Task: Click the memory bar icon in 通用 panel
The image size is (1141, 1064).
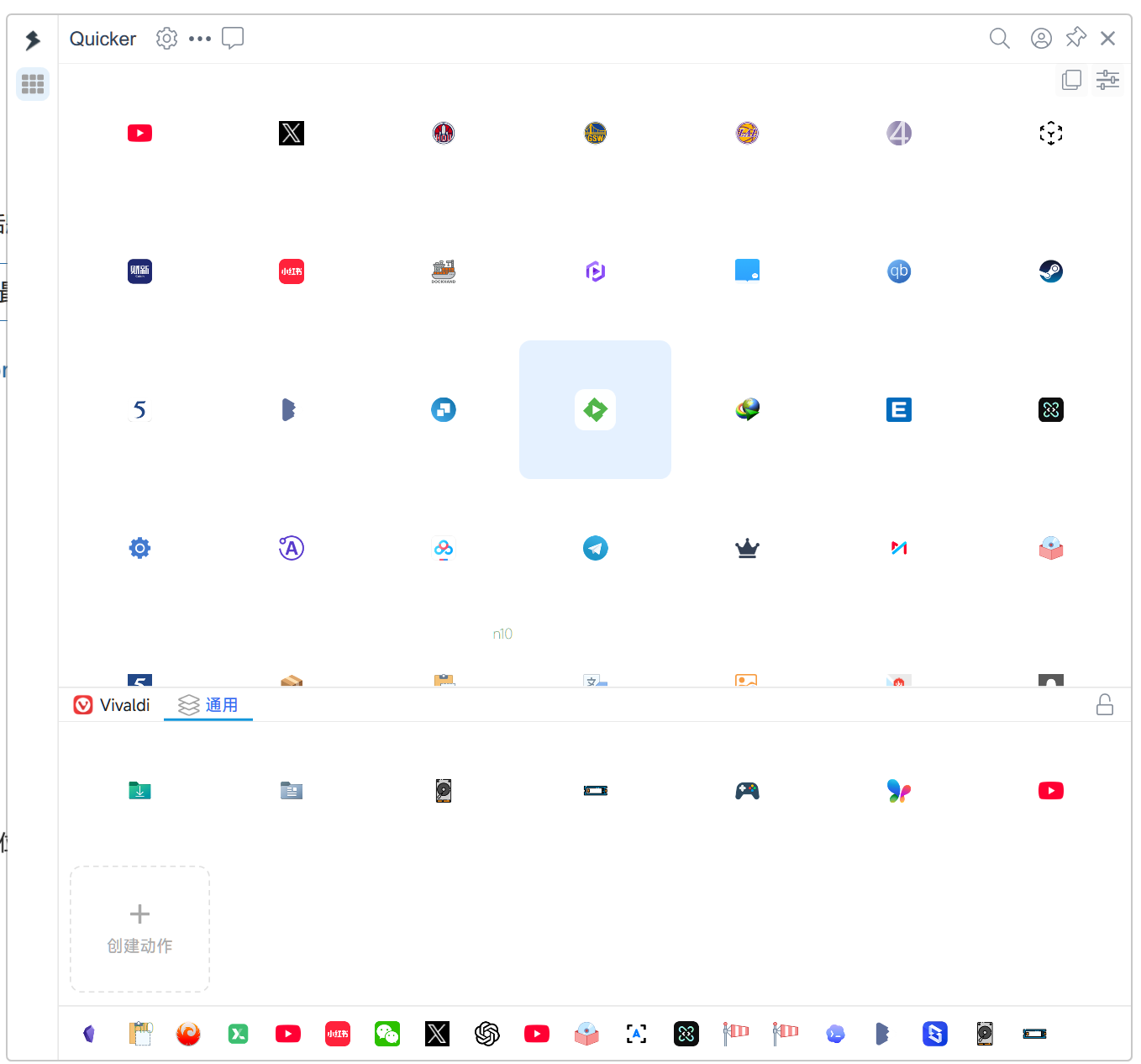Action: [x=596, y=791]
